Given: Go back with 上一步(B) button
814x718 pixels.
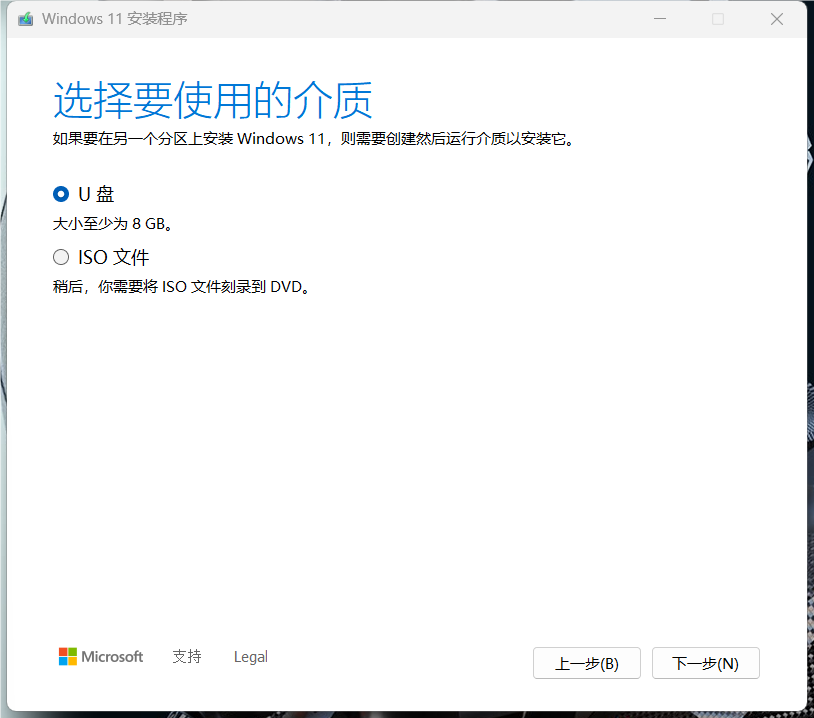Looking at the screenshot, I should tap(586, 663).
